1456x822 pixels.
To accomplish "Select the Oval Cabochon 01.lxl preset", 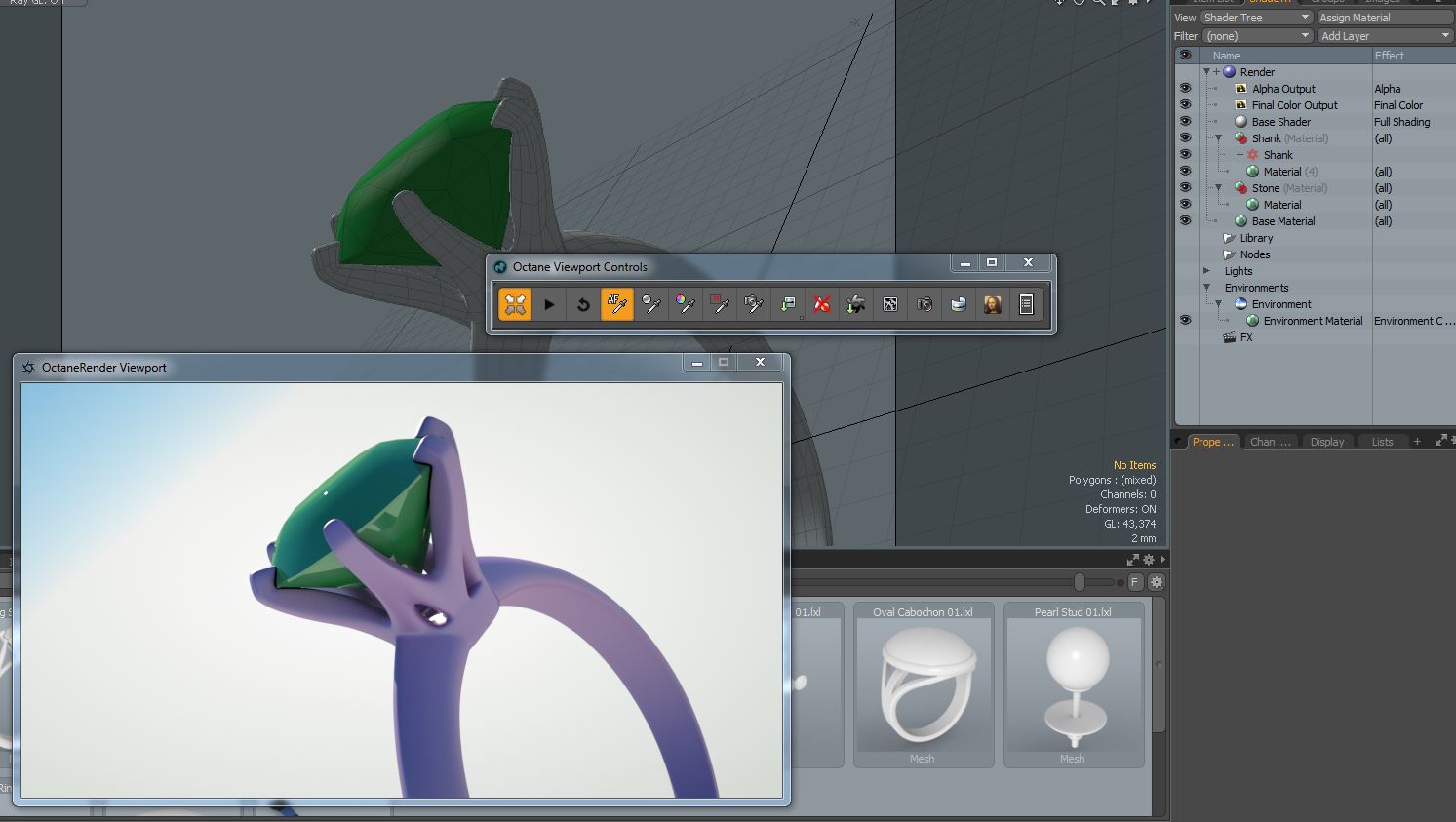I will (923, 685).
